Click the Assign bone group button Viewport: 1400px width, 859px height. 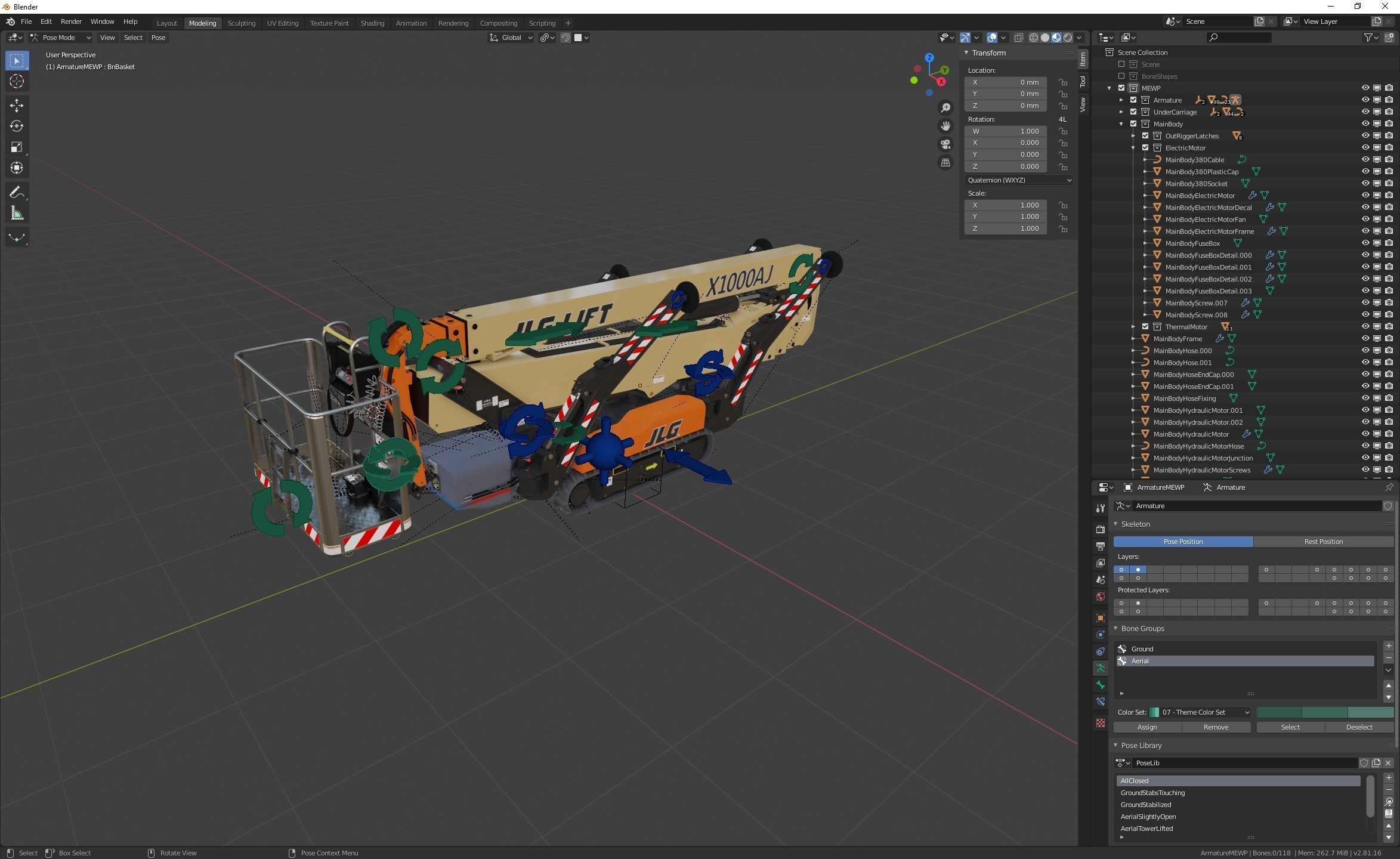pos(1147,727)
